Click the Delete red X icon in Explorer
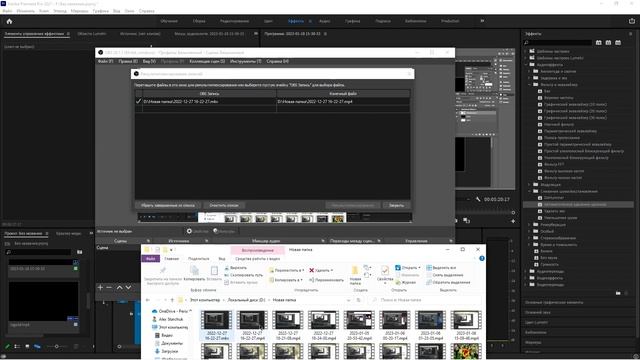This screenshot has width=640, height=360. (x=311, y=270)
